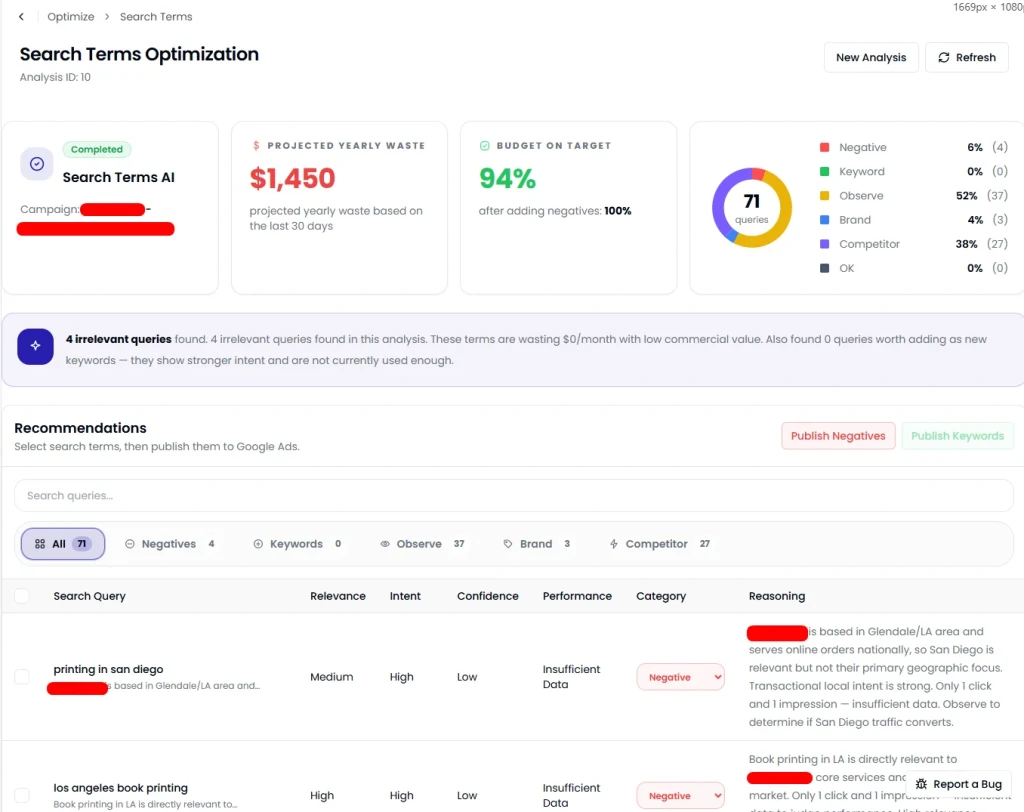
Task: Click the Refresh circular arrows icon
Action: click(x=944, y=57)
